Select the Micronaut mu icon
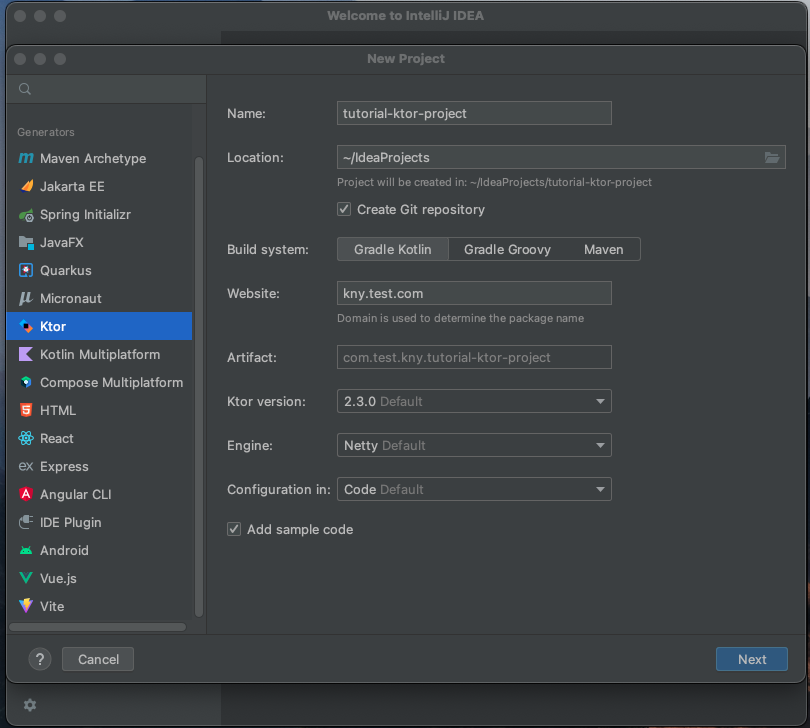Image resolution: width=810 pixels, height=728 pixels. click(26, 298)
